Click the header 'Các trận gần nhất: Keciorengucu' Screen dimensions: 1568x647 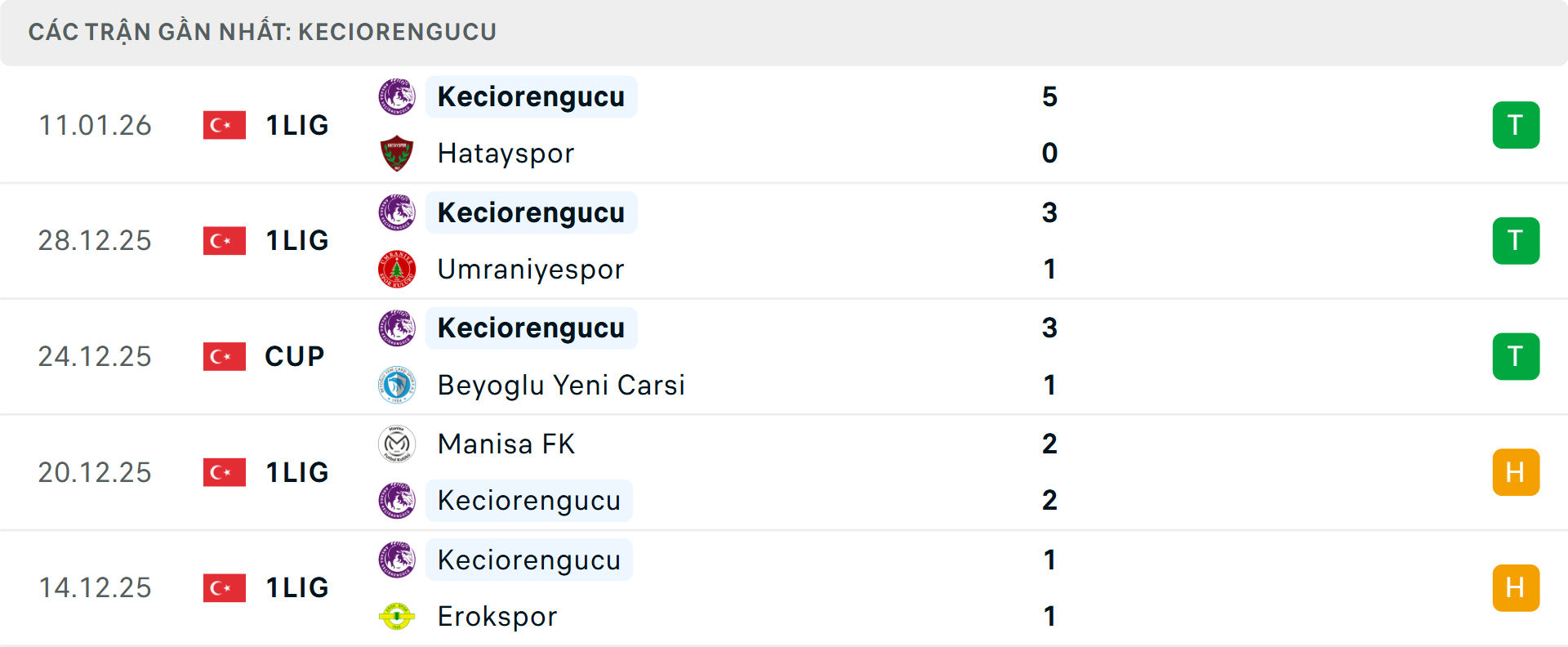(262, 32)
